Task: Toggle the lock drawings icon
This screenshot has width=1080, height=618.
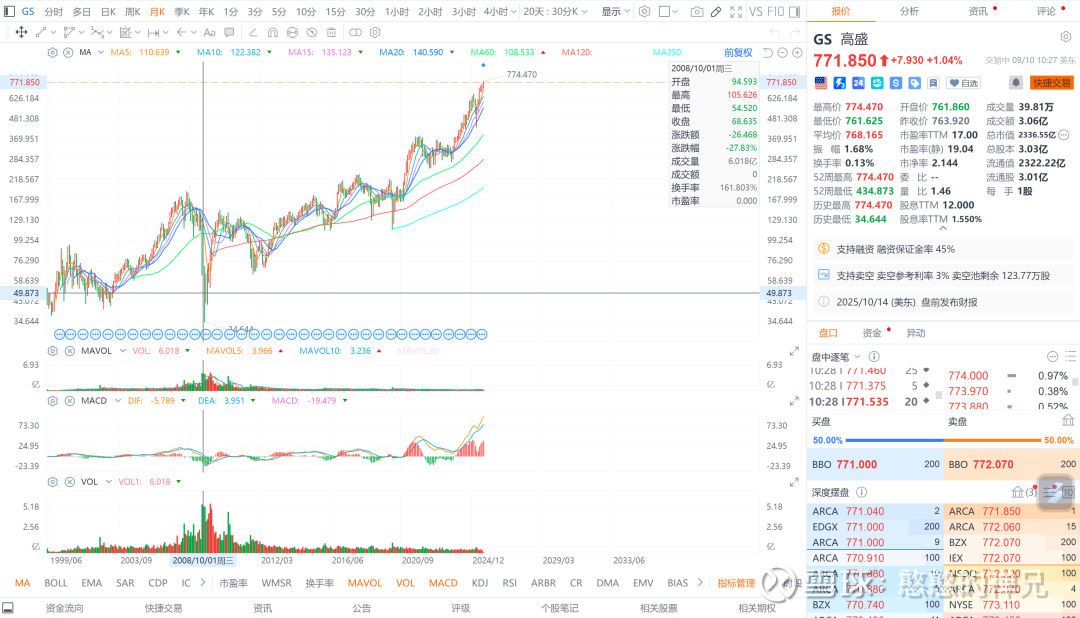Action: click(293, 32)
